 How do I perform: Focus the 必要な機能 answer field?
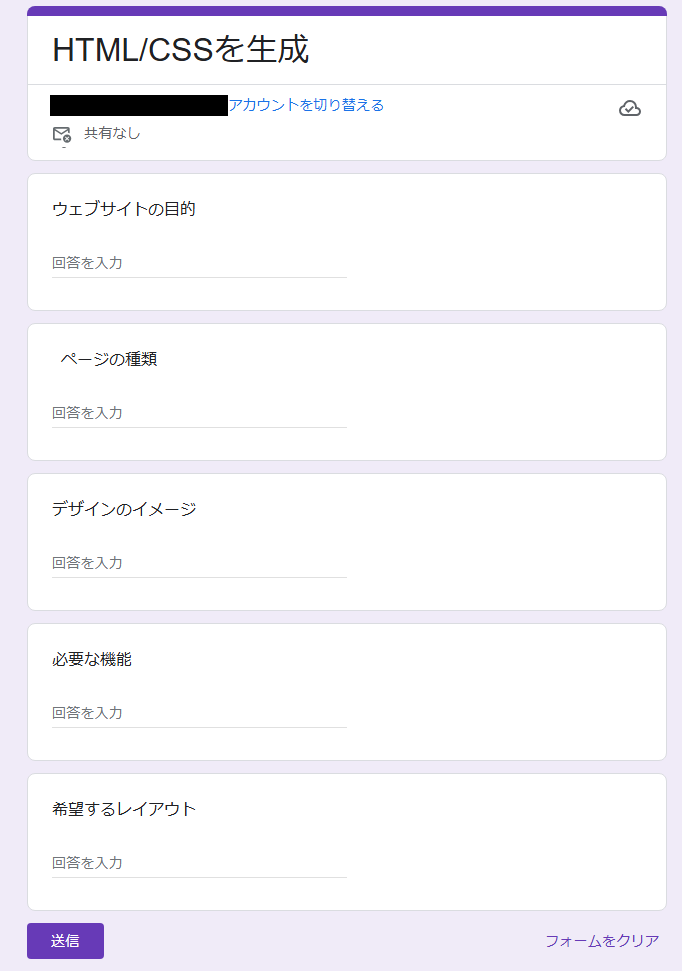(199, 713)
